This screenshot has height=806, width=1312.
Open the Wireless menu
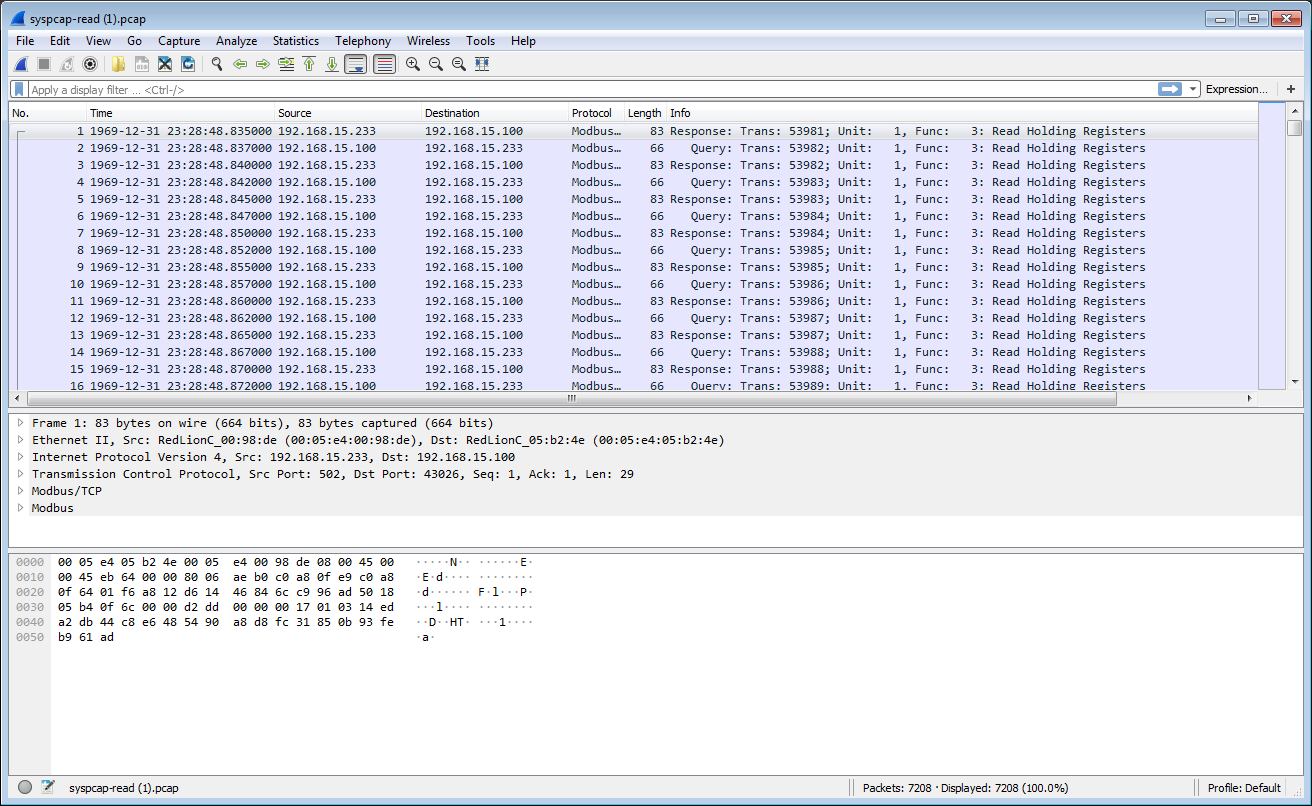tap(428, 41)
